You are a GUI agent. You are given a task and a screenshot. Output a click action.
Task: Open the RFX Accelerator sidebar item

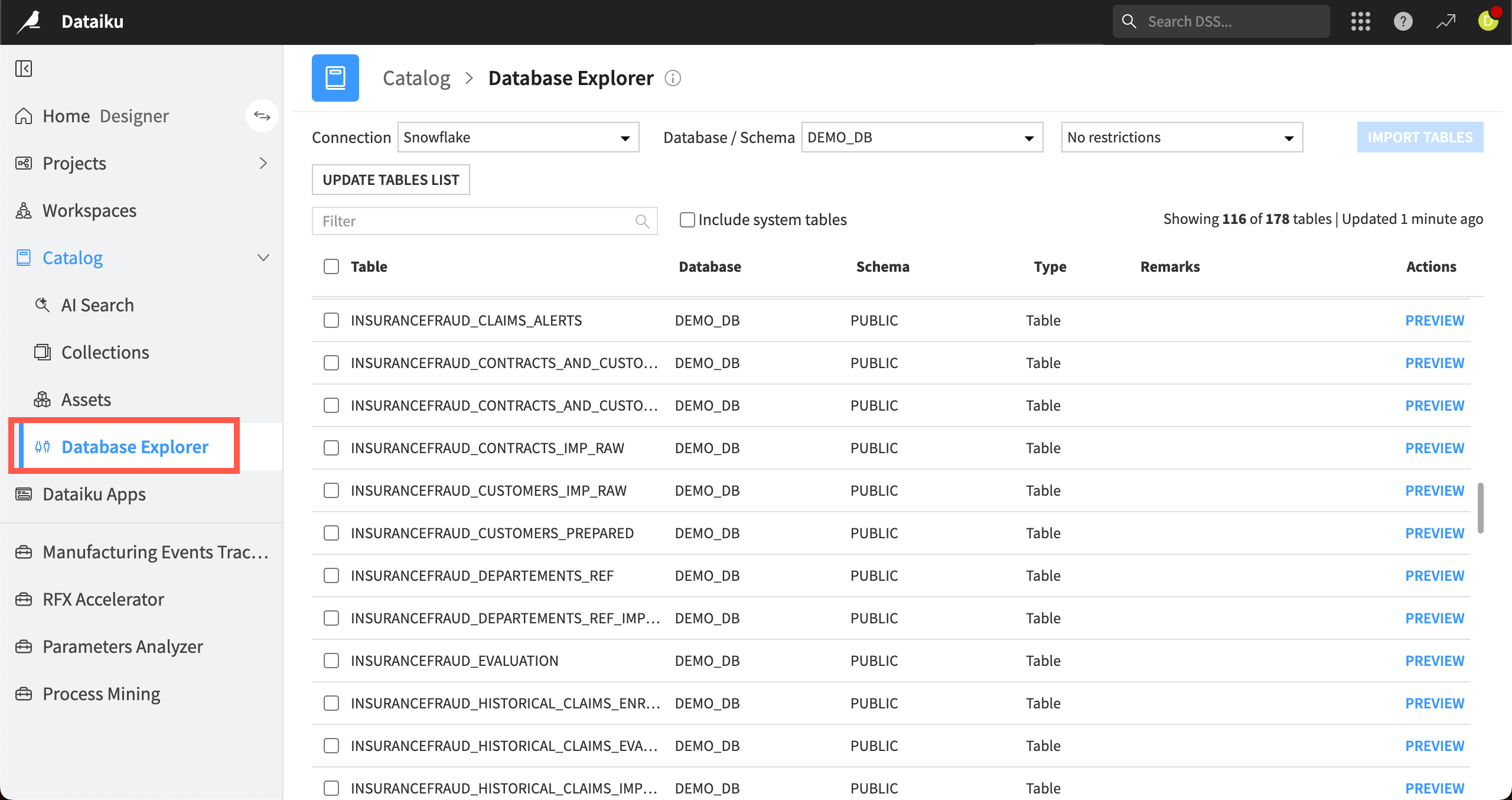(103, 599)
